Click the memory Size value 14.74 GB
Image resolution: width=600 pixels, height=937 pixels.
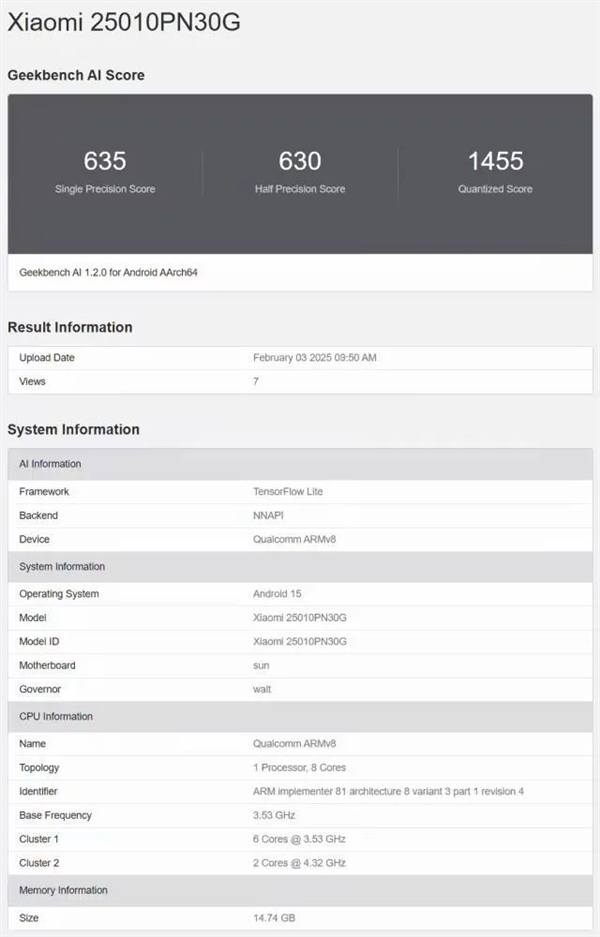(274, 918)
